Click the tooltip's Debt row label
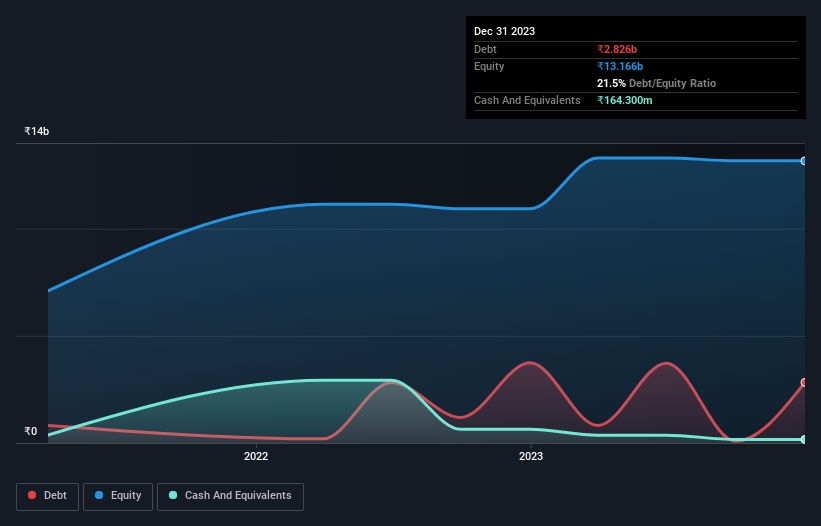 click(485, 49)
